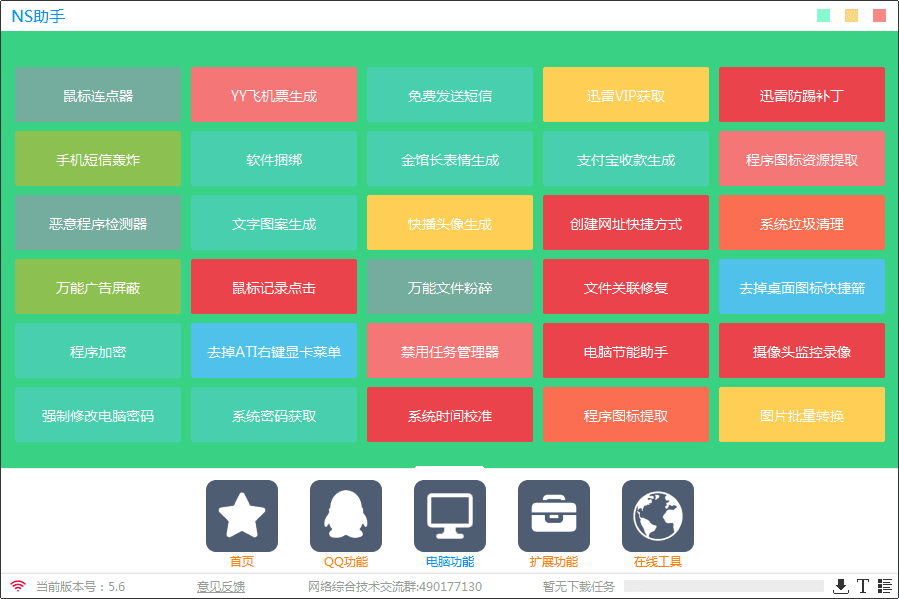Switch to the 首页 tab

pyautogui.click(x=241, y=560)
